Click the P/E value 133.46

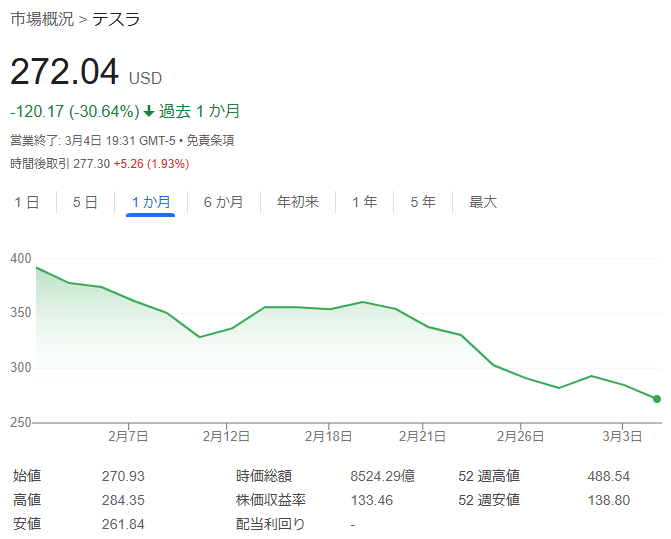[372, 500]
